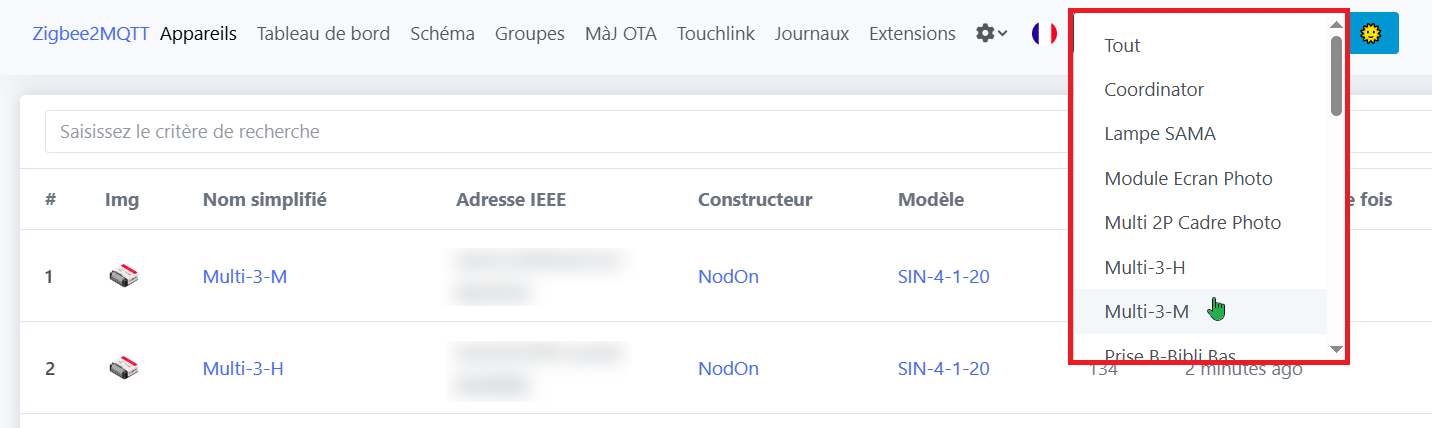Choose 'Coordinator' from the dropdown list
This screenshot has width=1432, height=428.
(x=1153, y=89)
